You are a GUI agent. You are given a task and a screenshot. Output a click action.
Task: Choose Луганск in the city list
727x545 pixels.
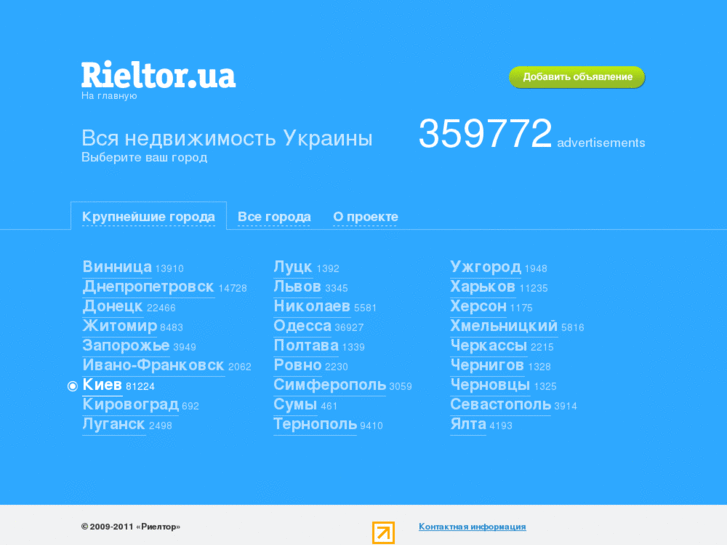point(114,424)
